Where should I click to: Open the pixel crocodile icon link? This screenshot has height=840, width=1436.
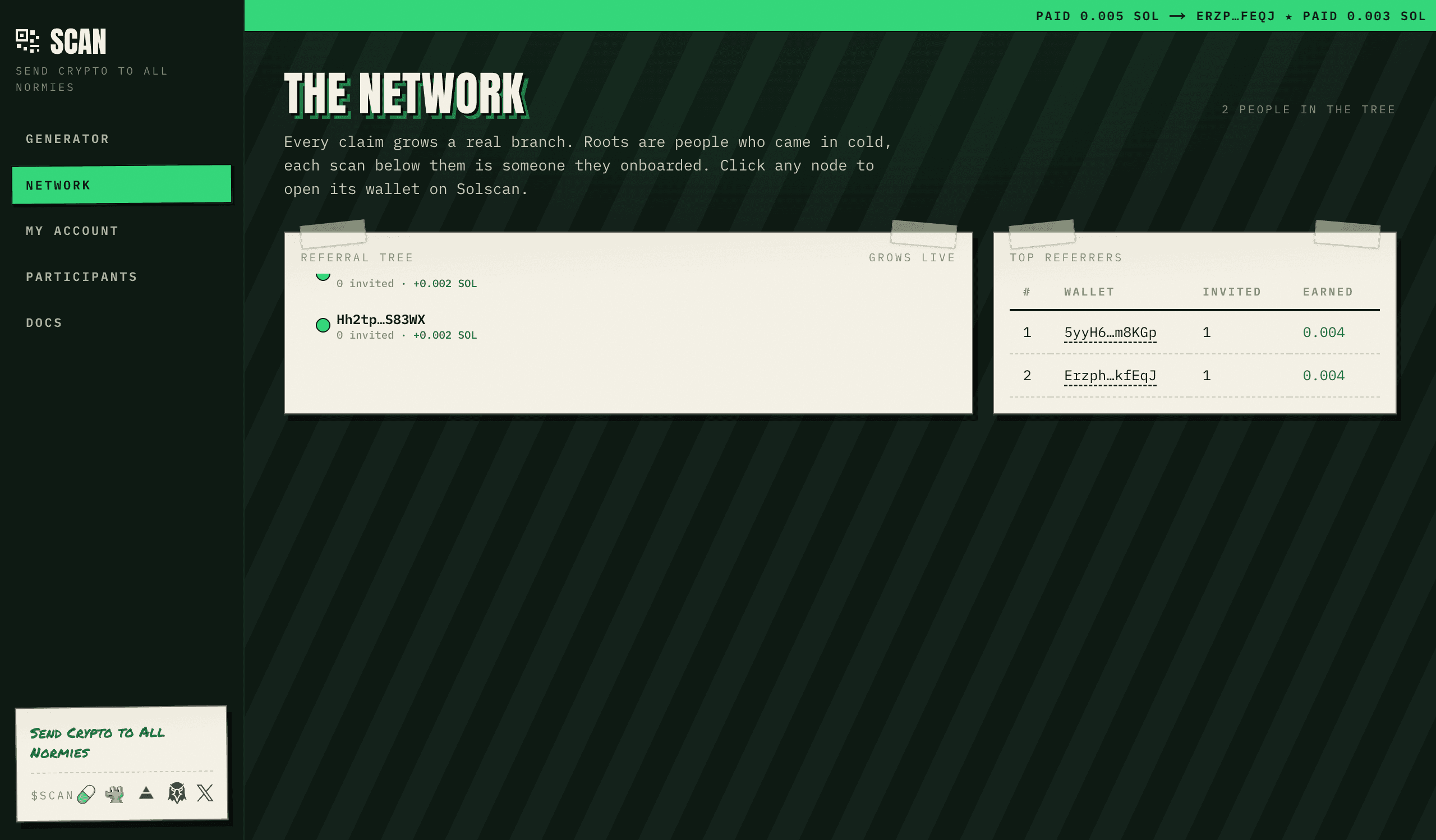(x=114, y=794)
